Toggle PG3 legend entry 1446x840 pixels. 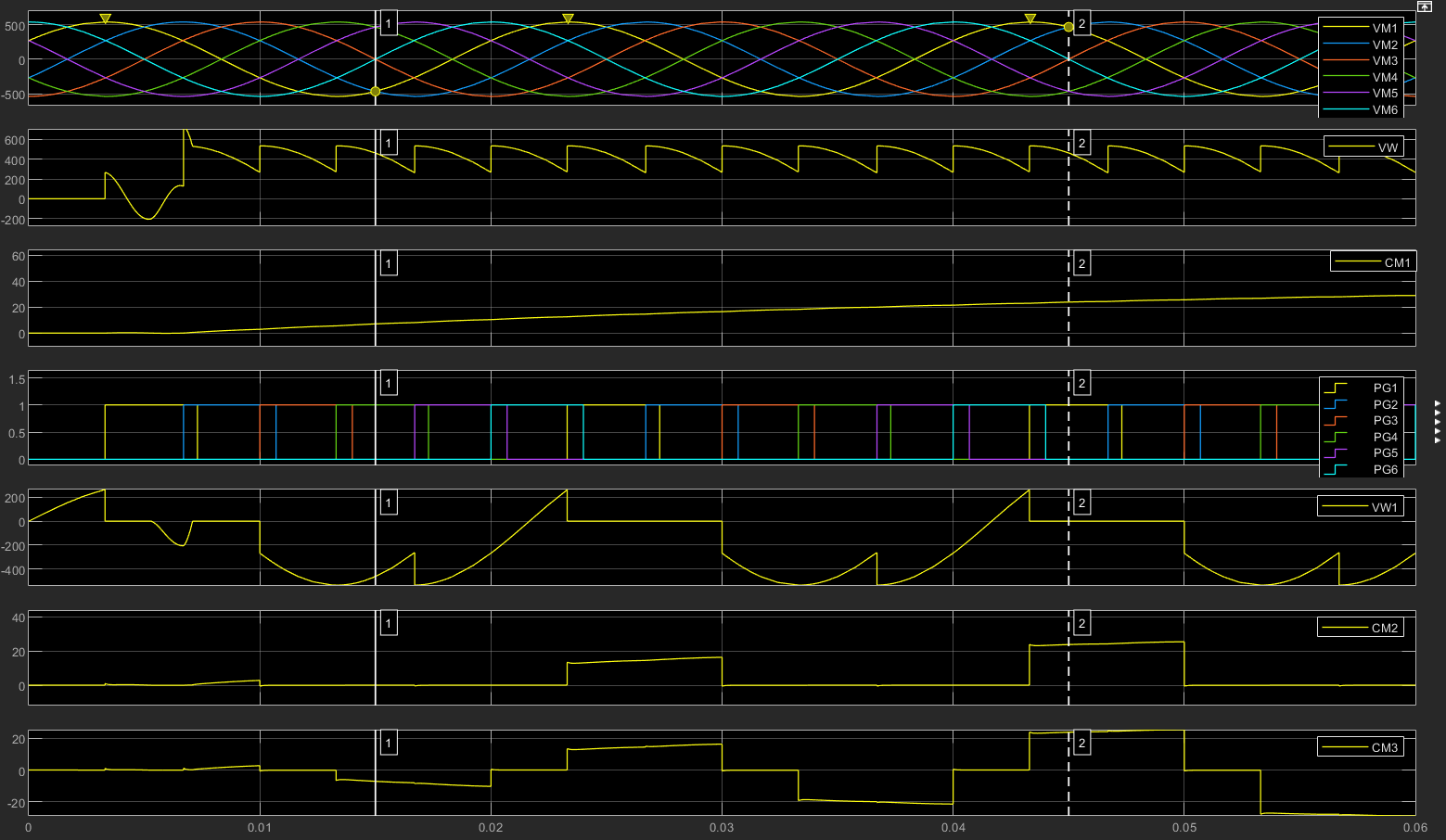(x=1362, y=421)
